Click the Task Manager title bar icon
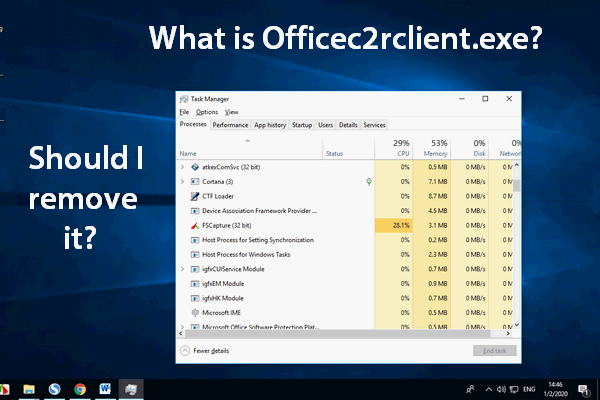Screen dimensions: 600x400 (184, 99)
